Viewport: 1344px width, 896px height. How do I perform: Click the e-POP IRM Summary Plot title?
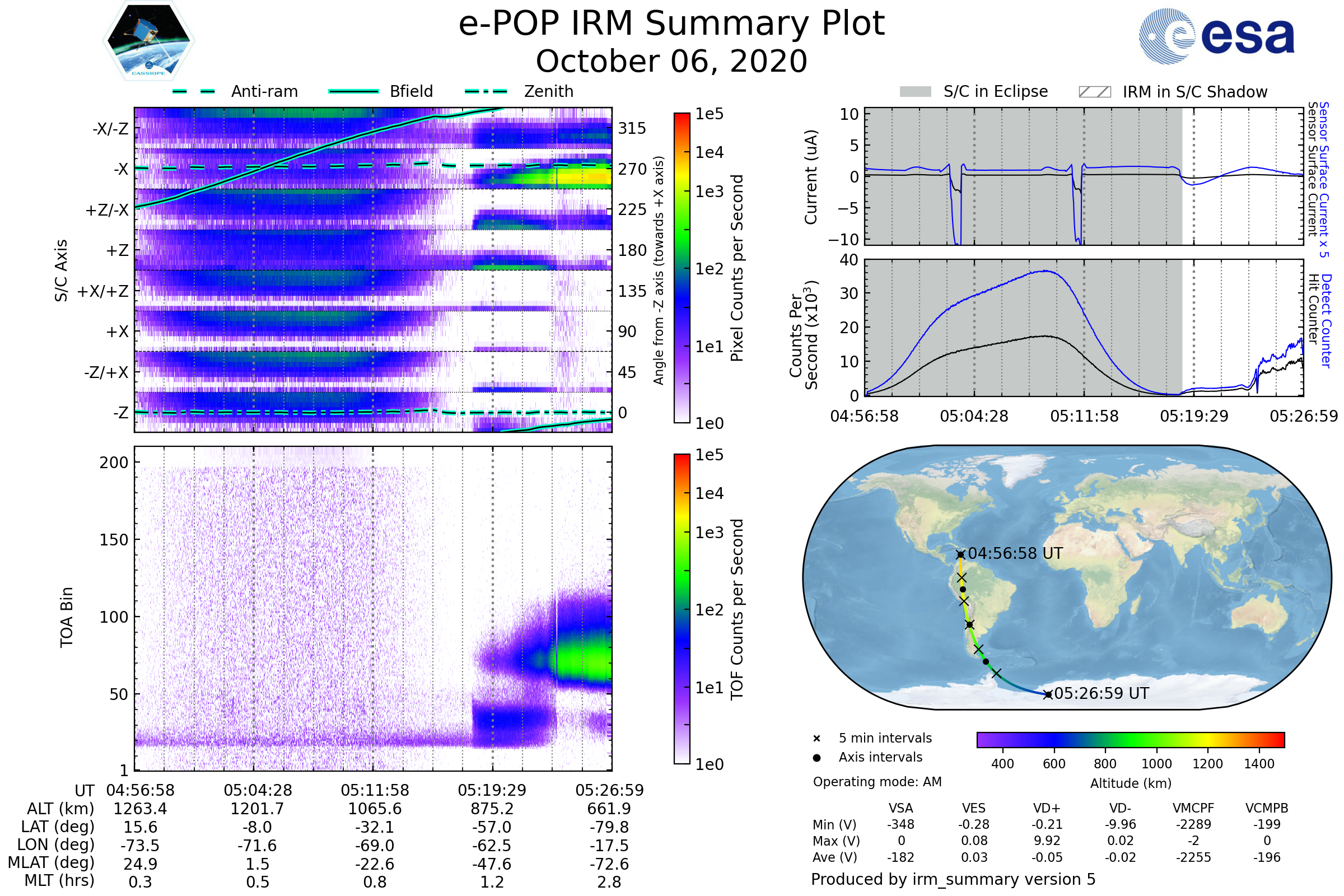click(x=671, y=24)
